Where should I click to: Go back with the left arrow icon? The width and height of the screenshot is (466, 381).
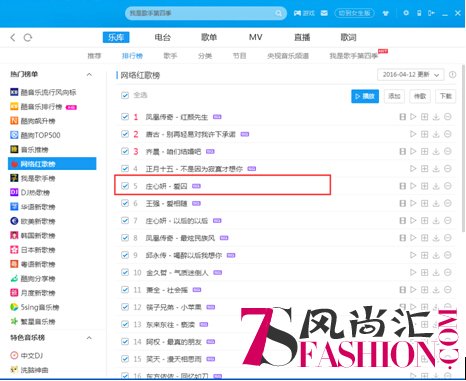(x=13, y=37)
